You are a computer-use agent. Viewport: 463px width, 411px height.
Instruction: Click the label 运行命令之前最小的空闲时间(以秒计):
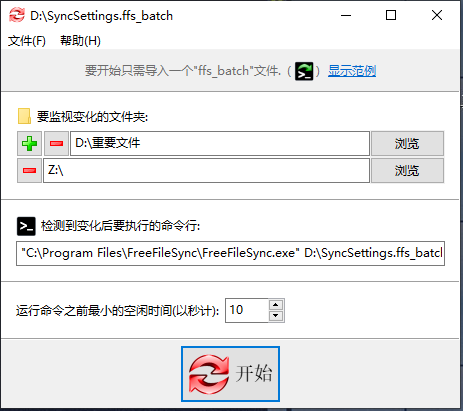pyautogui.click(x=117, y=311)
